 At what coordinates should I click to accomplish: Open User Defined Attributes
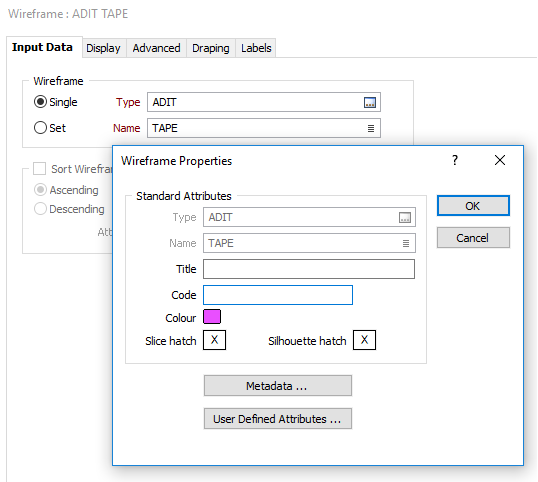278,419
